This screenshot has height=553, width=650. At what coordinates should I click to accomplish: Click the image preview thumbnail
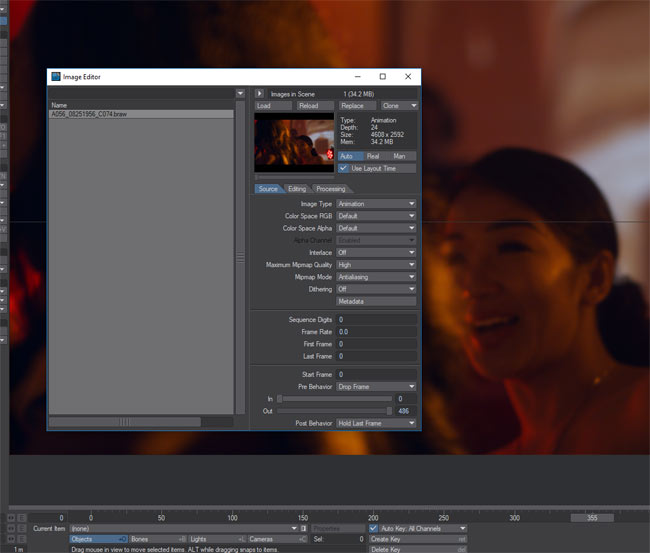coord(294,142)
